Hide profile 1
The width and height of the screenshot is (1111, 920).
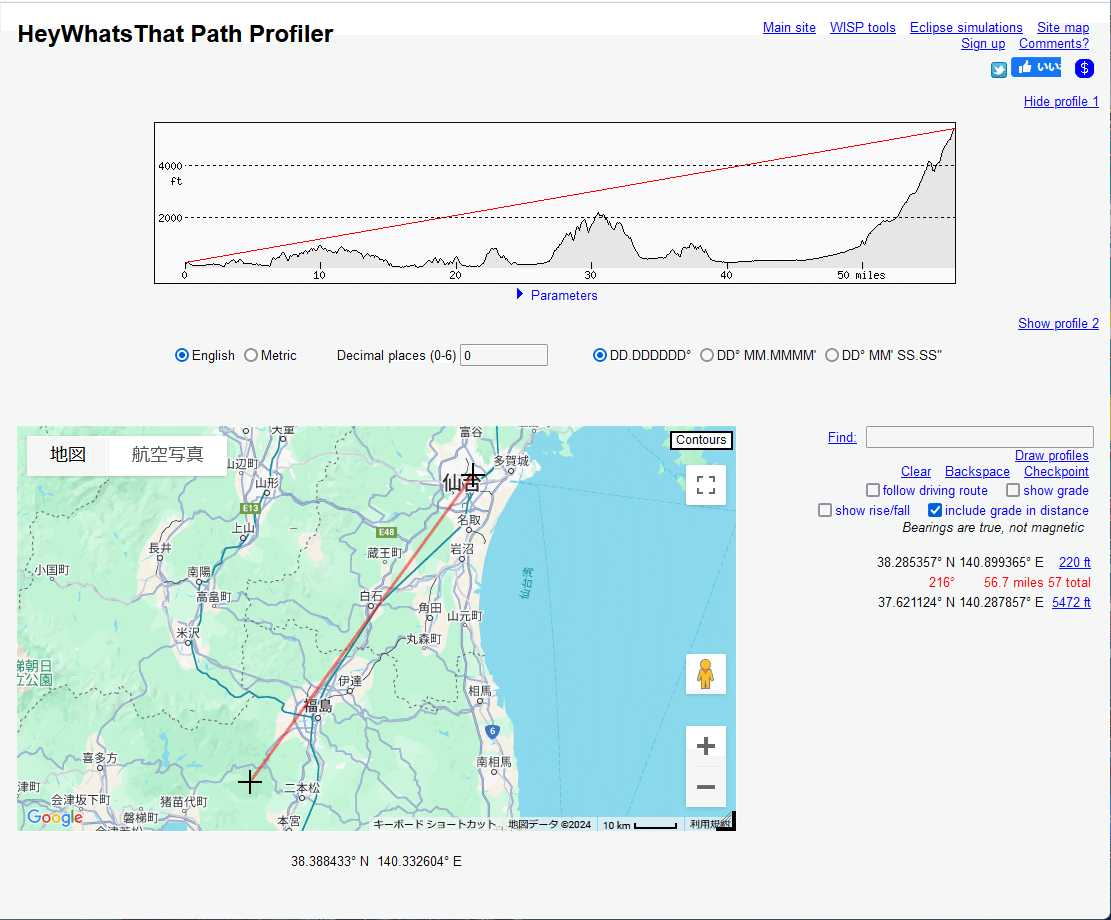[x=1061, y=101]
